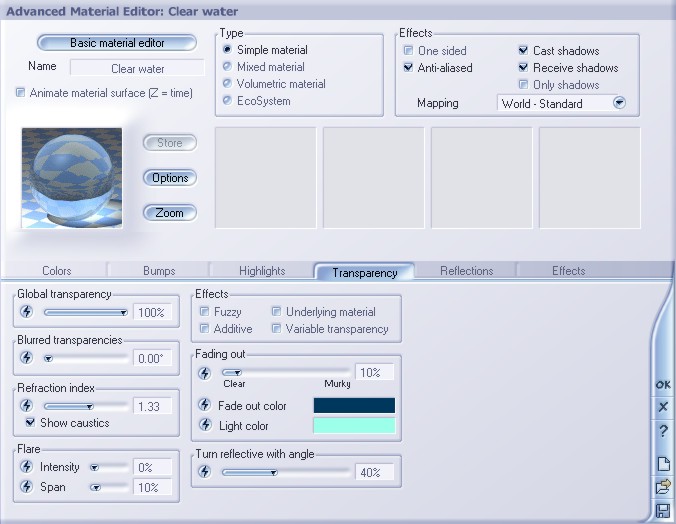Click the OK icon in right sidebar

pyautogui.click(x=662, y=384)
